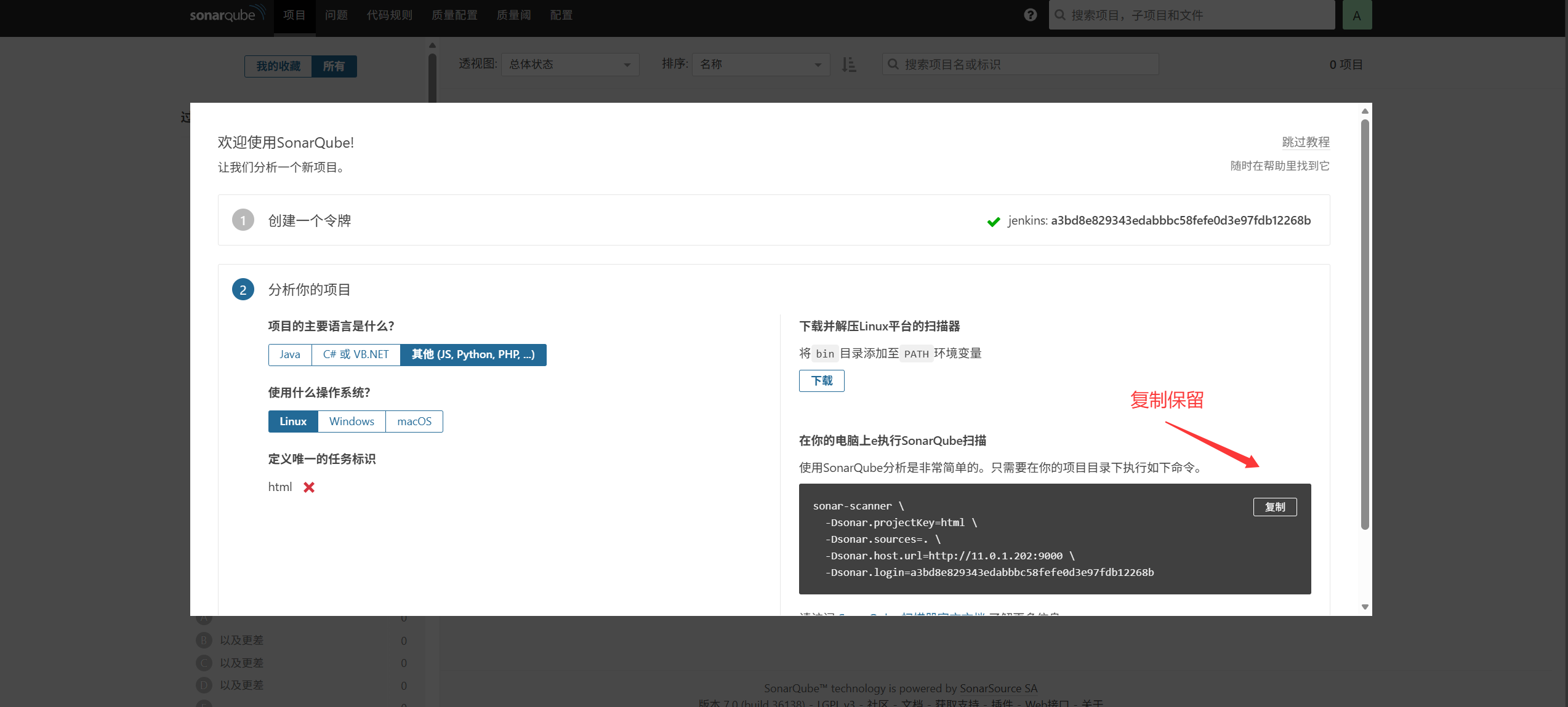Switch to 所有 projects
Viewport: 1568px width, 707px height.
[334, 66]
